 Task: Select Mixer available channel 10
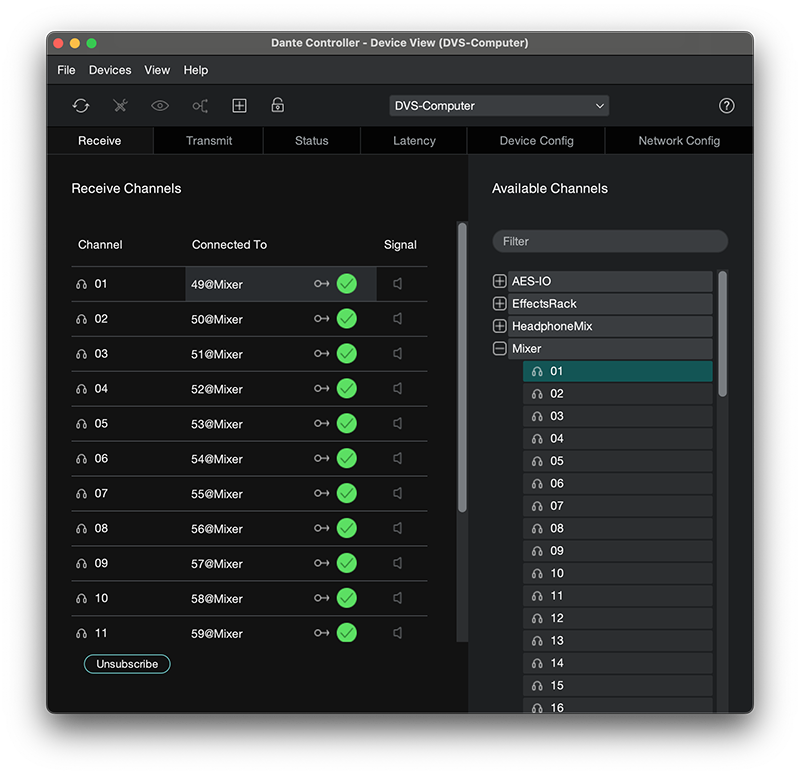click(x=617, y=573)
